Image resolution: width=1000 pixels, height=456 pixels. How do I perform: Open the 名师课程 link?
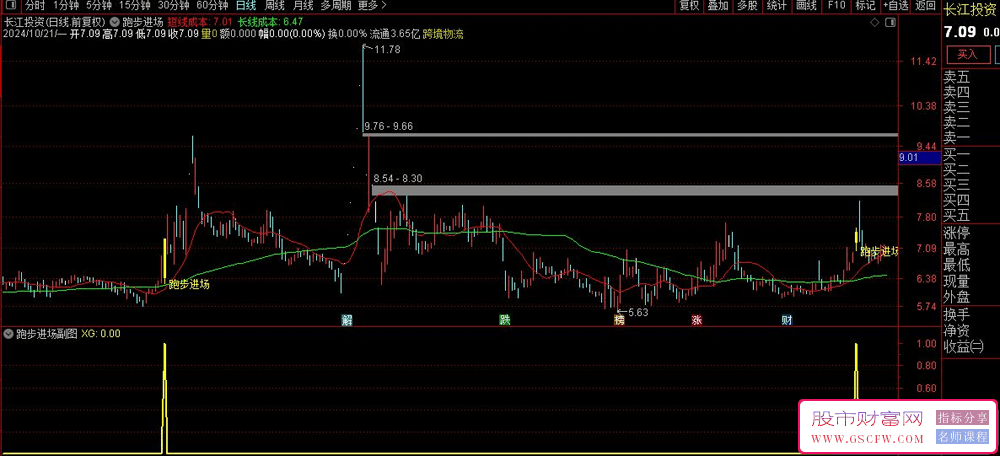(962, 437)
